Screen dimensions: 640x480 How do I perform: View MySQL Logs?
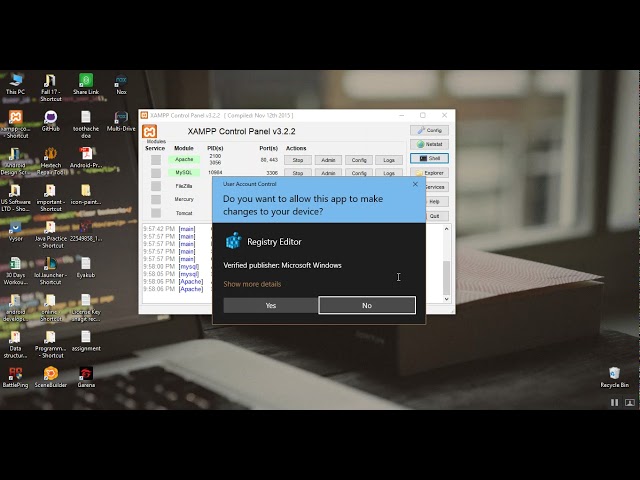coord(389,173)
